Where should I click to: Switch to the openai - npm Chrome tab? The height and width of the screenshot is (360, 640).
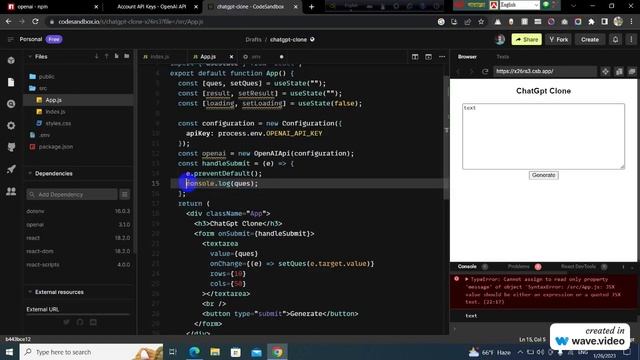pos(51,7)
